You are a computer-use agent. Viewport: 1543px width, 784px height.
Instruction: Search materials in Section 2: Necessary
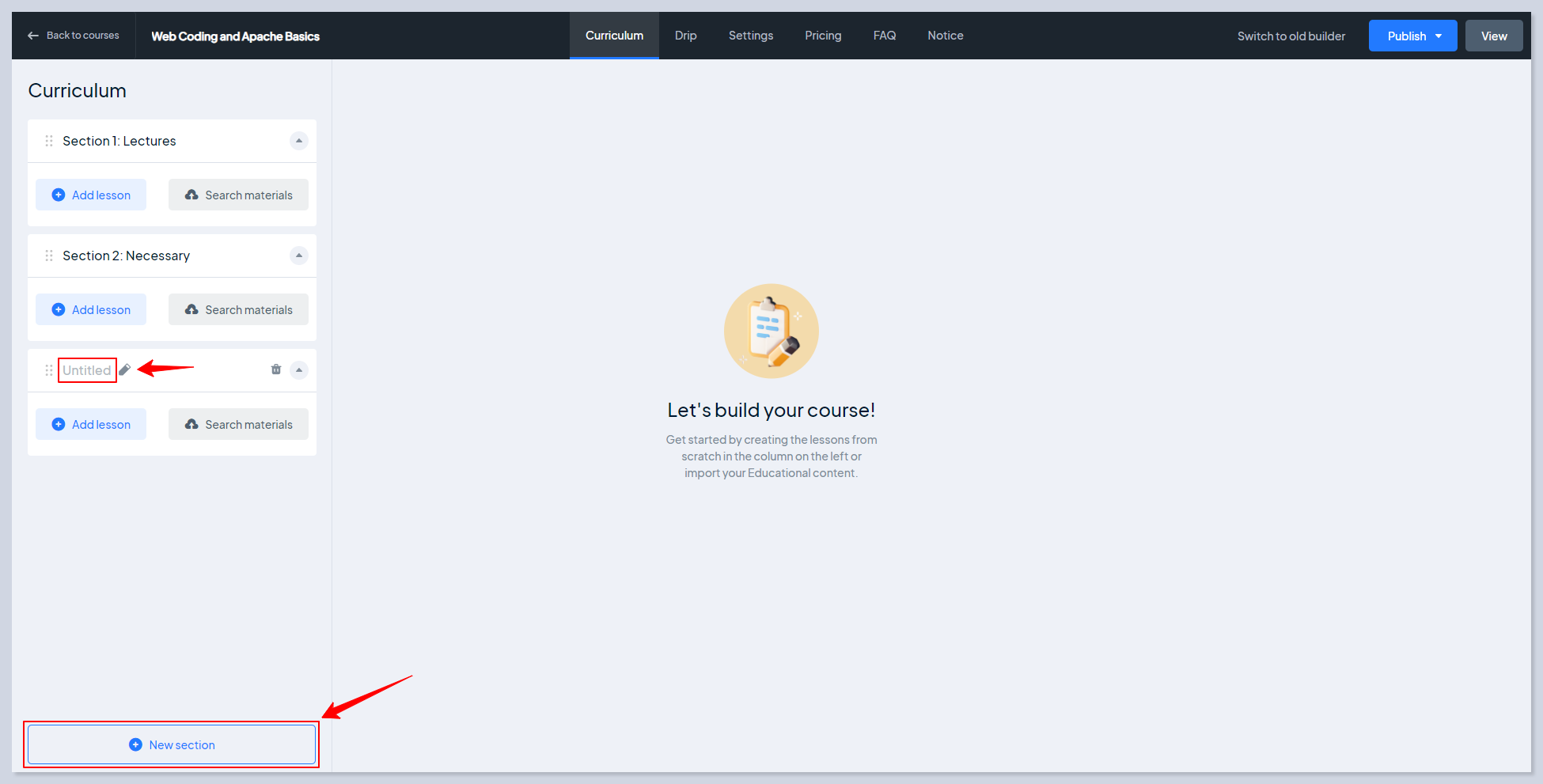tap(238, 310)
